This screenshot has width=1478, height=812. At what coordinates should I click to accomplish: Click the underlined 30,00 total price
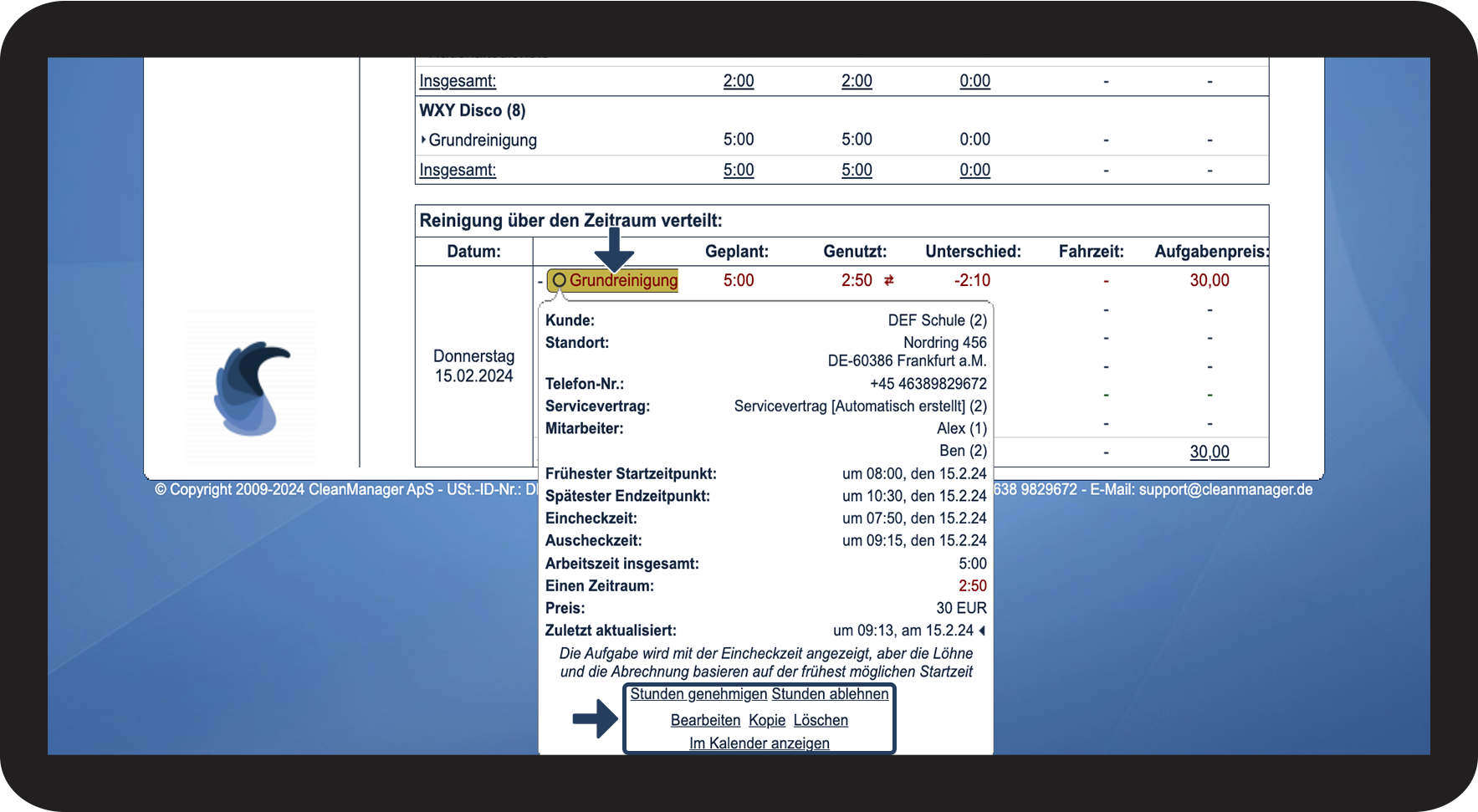pos(1210,452)
